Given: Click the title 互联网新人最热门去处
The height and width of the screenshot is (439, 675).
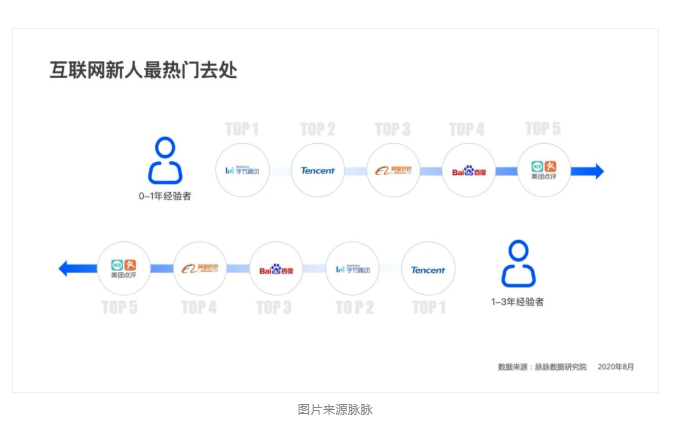Looking at the screenshot, I should 143,71.
